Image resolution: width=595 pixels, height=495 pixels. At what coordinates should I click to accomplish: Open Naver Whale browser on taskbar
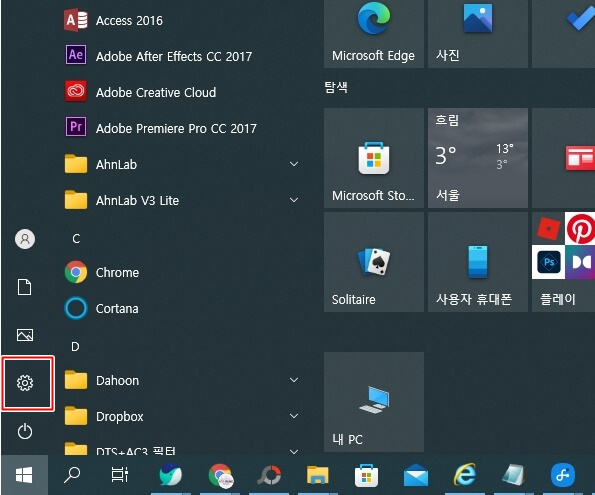click(x=170, y=475)
